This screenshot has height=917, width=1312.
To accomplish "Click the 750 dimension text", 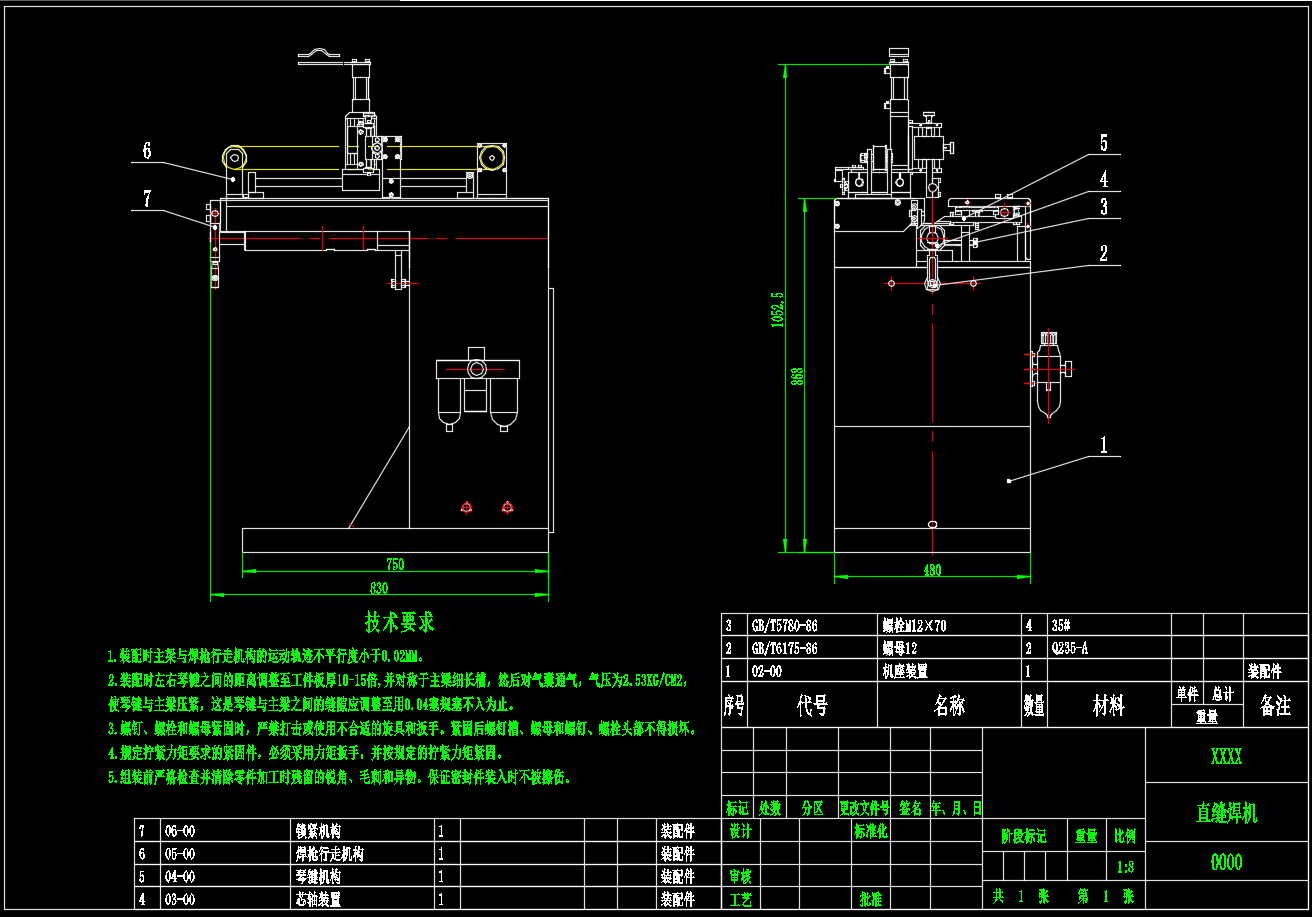I will pos(394,564).
